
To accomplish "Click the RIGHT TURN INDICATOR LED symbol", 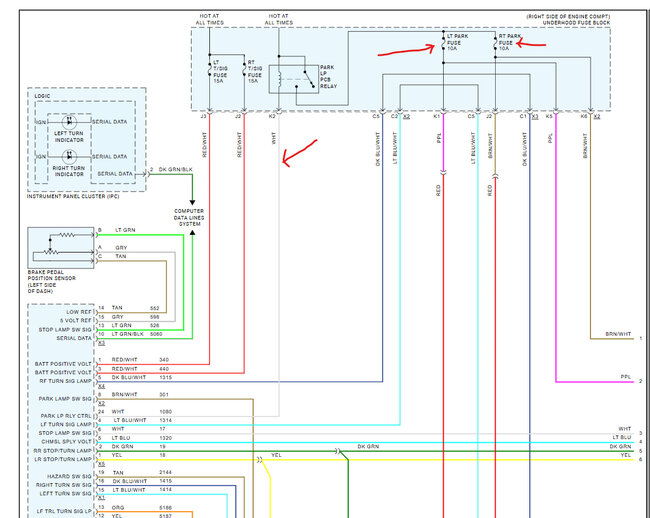I will (69, 157).
